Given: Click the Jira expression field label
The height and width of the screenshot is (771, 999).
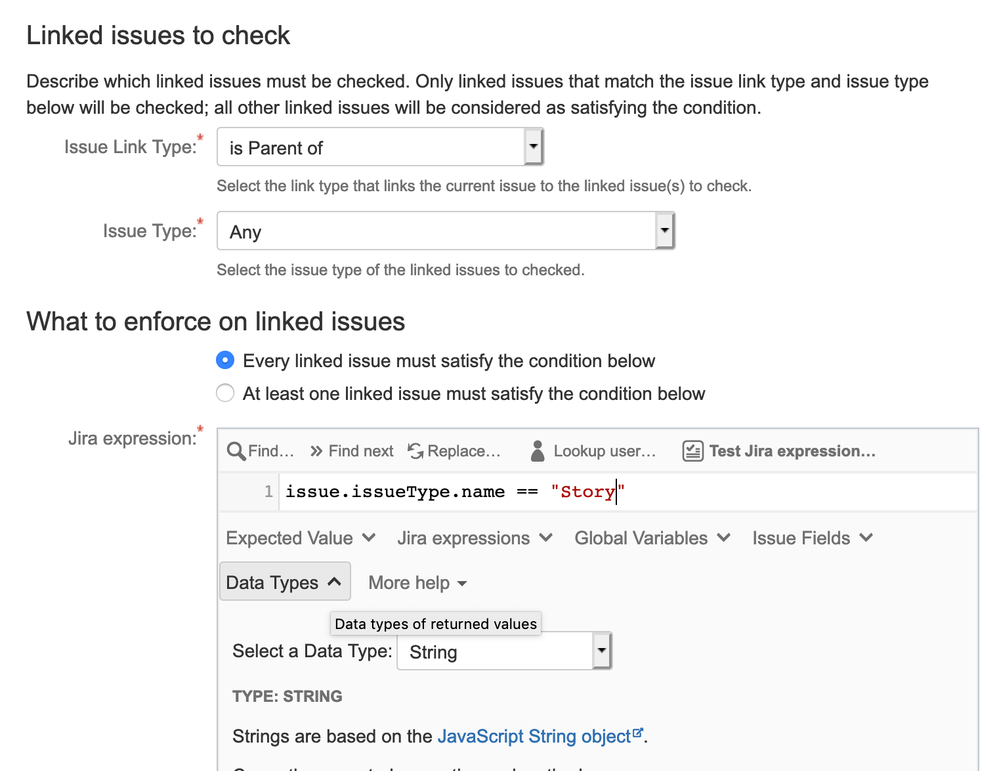Looking at the screenshot, I should (x=133, y=438).
